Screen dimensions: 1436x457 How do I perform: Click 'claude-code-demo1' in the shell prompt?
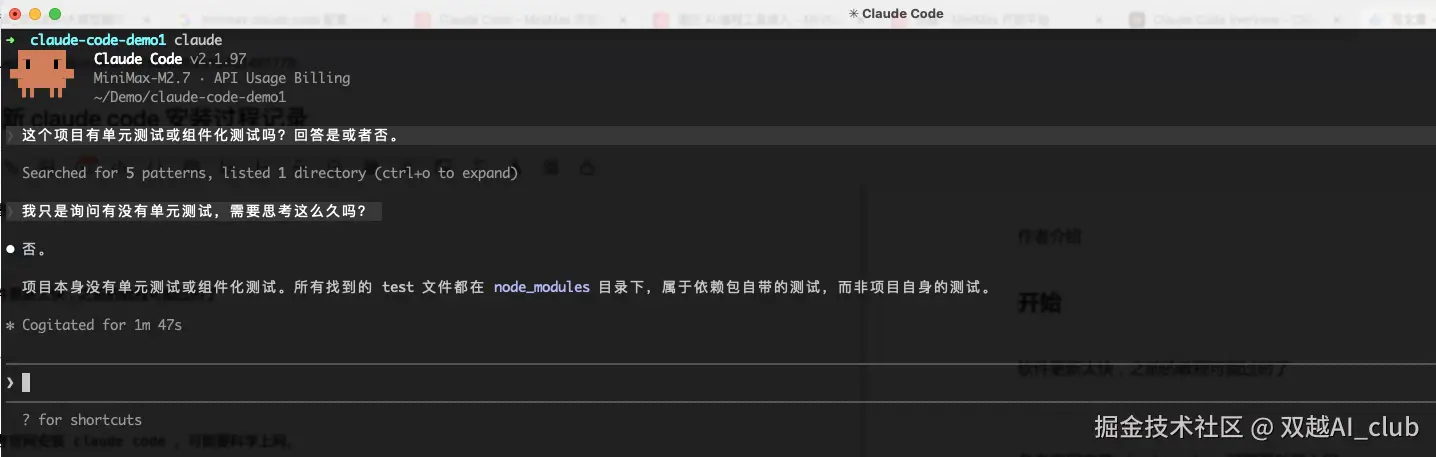pos(98,40)
